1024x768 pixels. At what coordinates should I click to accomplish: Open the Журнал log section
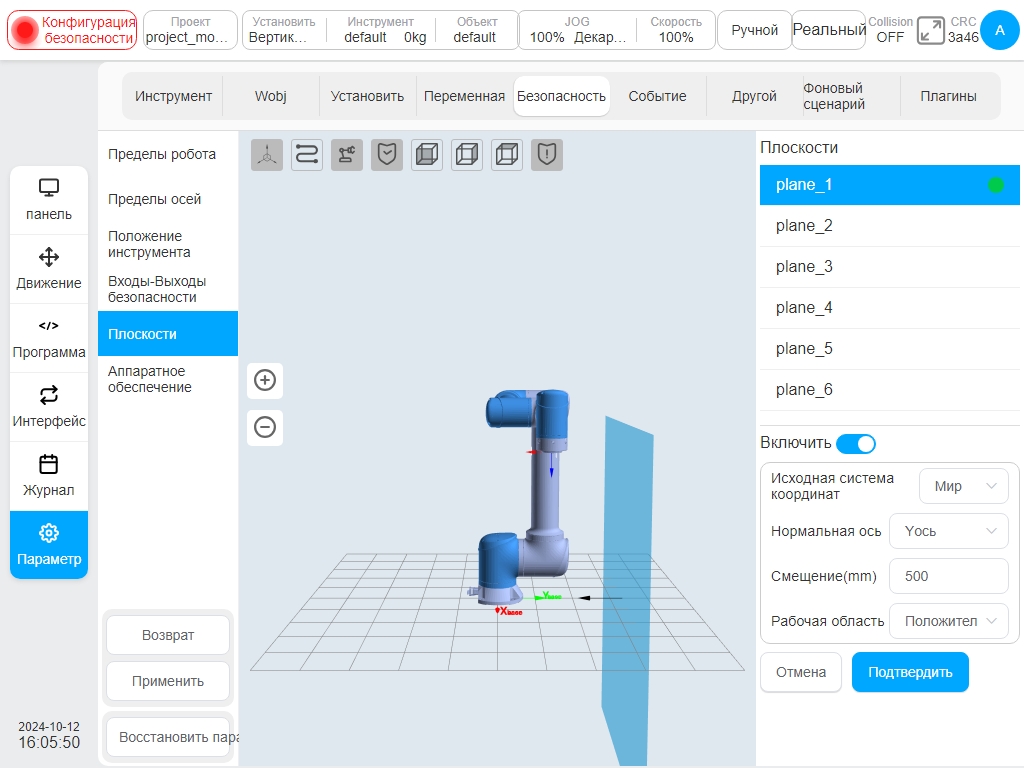click(x=49, y=476)
